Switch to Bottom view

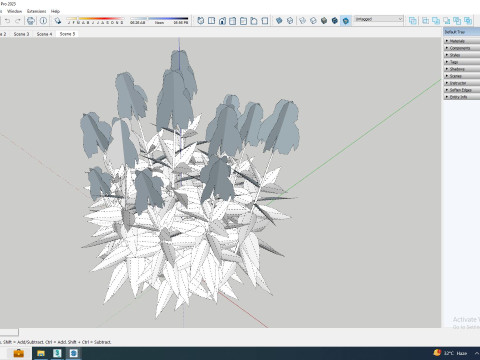[265, 21]
